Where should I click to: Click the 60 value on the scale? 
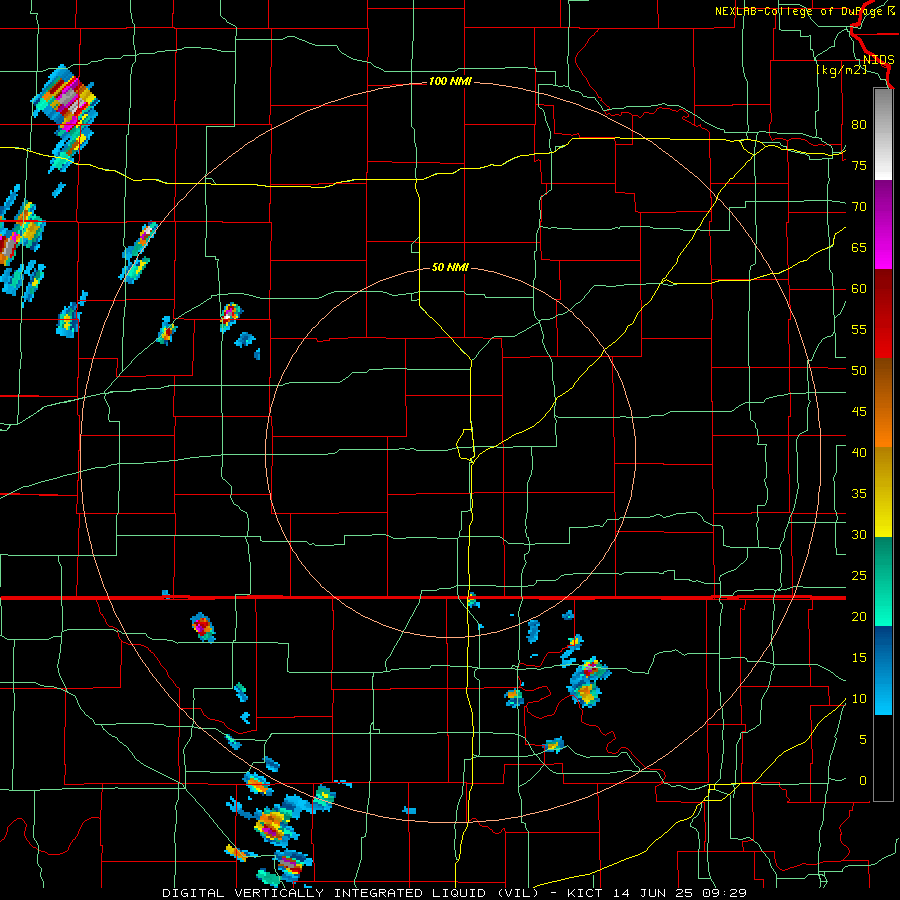tap(859, 289)
